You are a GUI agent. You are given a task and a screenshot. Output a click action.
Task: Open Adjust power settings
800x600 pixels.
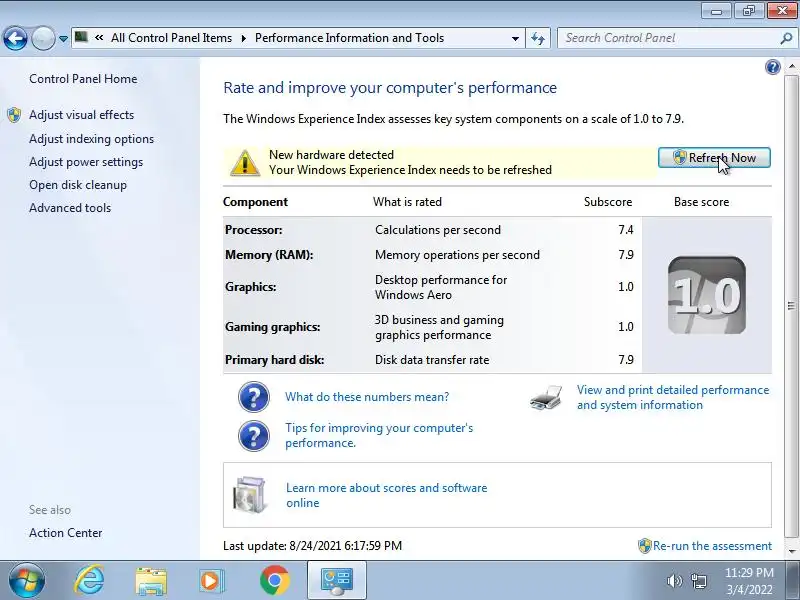(x=86, y=162)
